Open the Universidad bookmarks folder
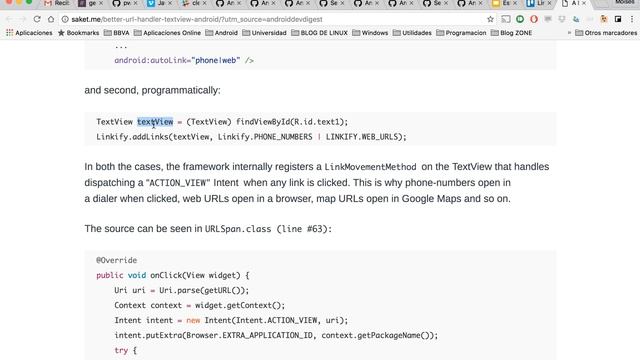 click(x=264, y=33)
